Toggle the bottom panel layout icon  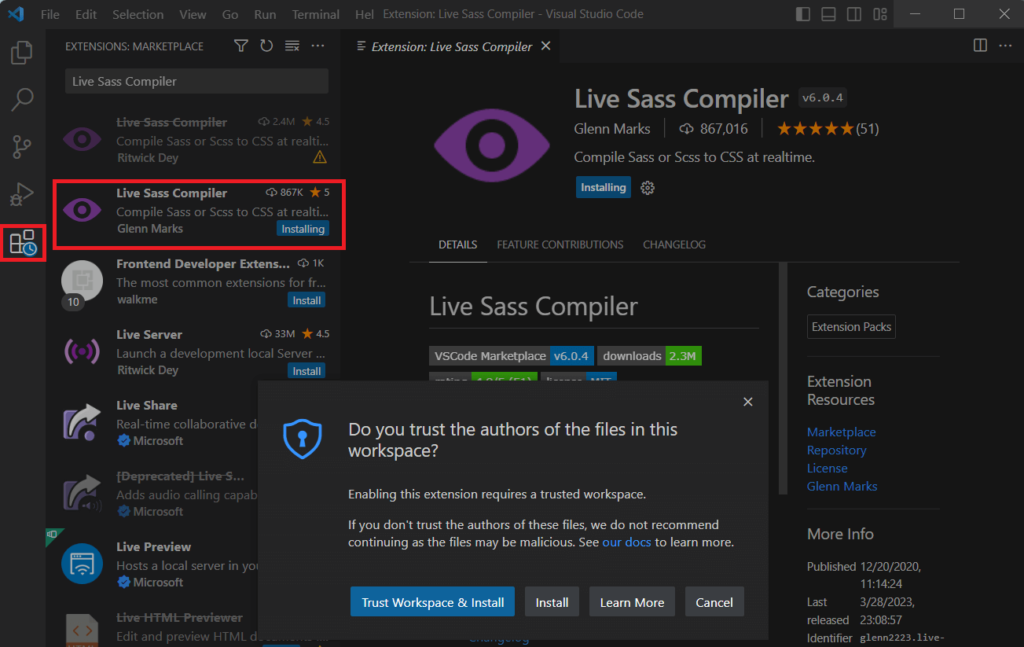[829, 14]
